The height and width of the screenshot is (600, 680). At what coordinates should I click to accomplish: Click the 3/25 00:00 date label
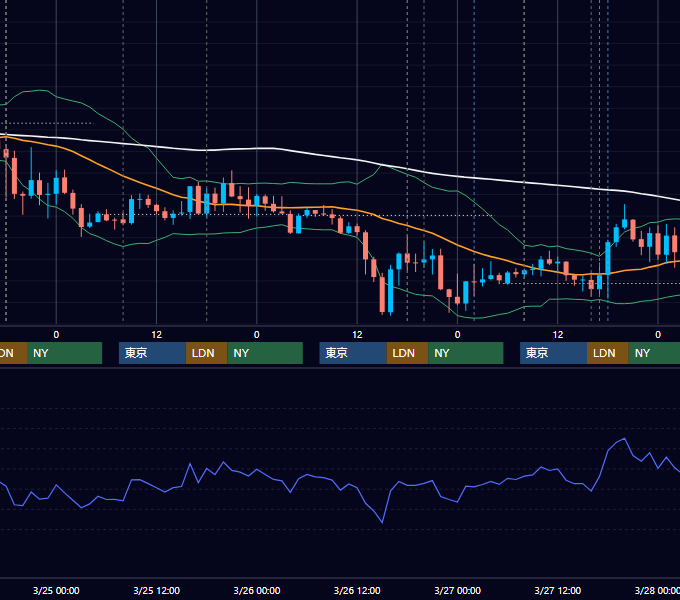tap(56, 590)
